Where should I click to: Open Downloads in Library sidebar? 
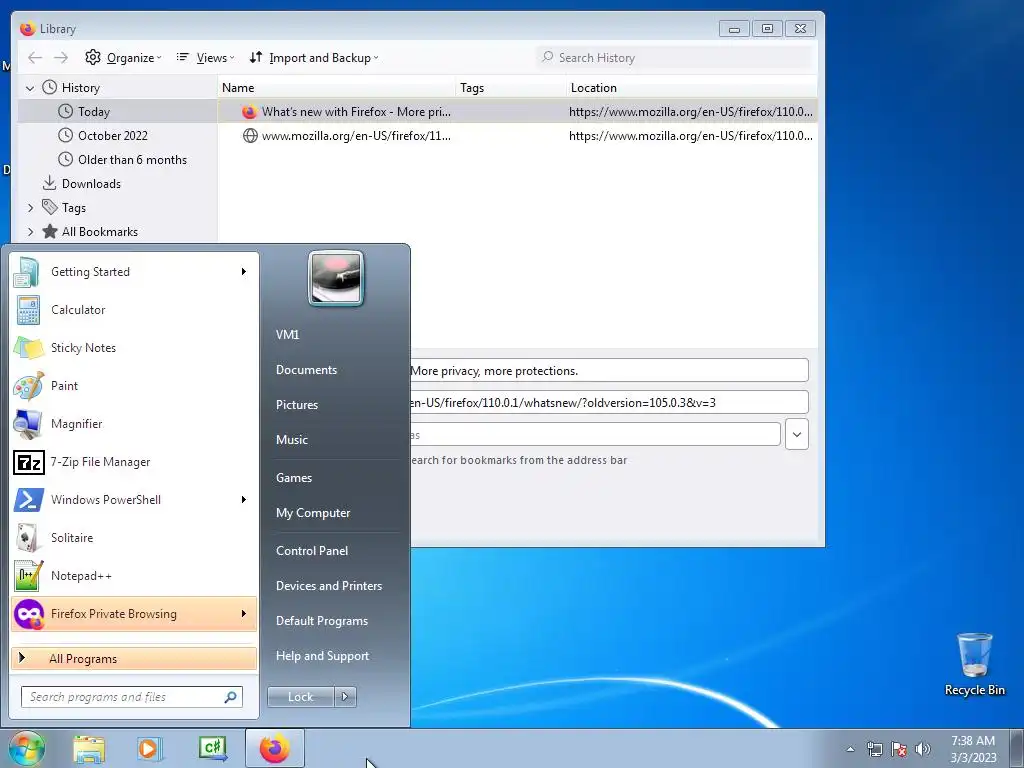91,184
